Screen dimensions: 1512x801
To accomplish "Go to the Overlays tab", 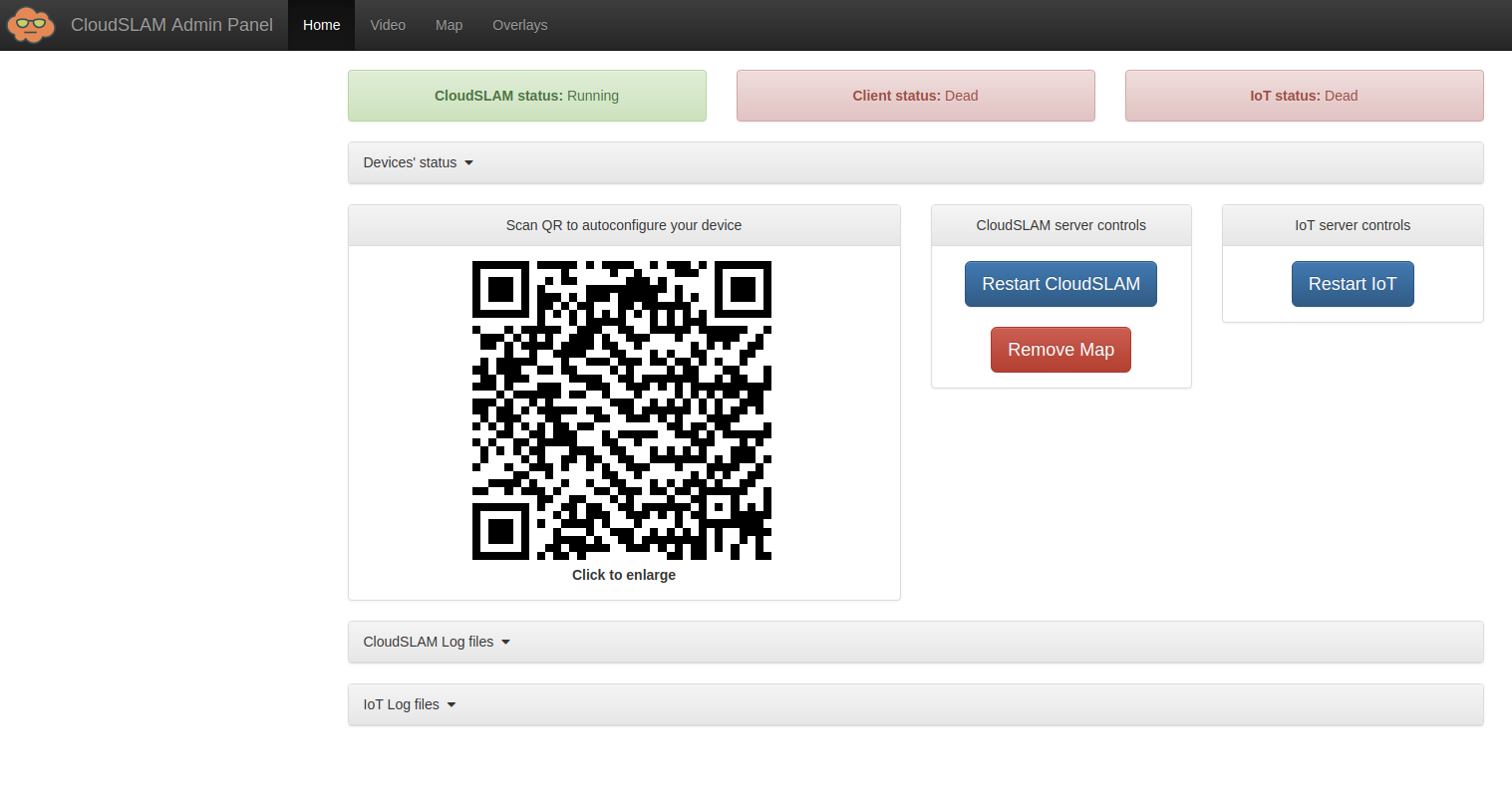I will coord(520,25).
